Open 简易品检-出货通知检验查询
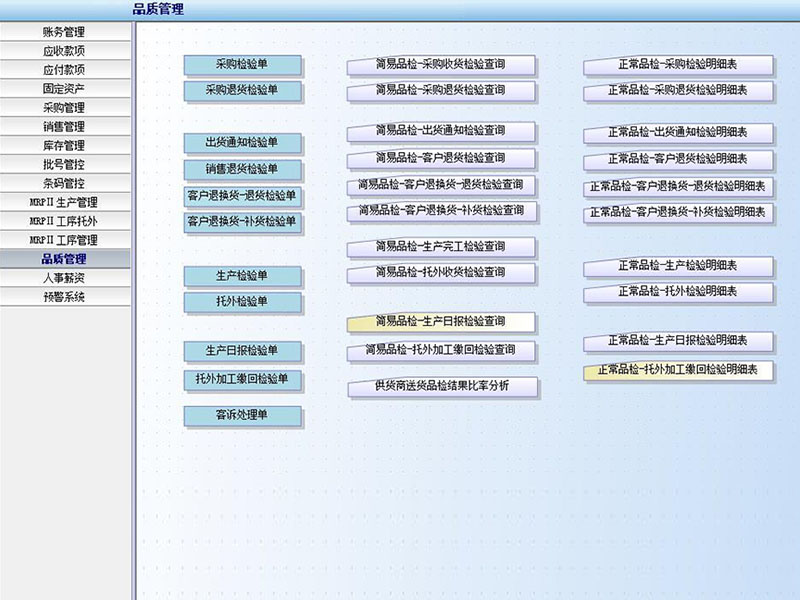800x600 pixels. coord(441,132)
